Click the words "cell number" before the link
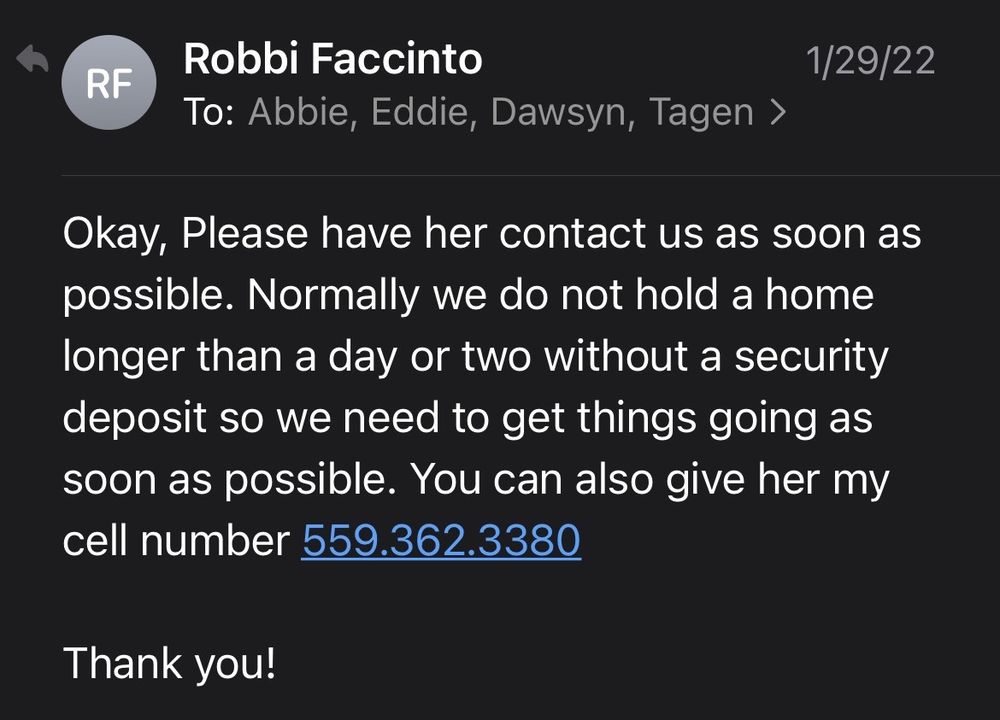This screenshot has height=720, width=1000. (176, 541)
